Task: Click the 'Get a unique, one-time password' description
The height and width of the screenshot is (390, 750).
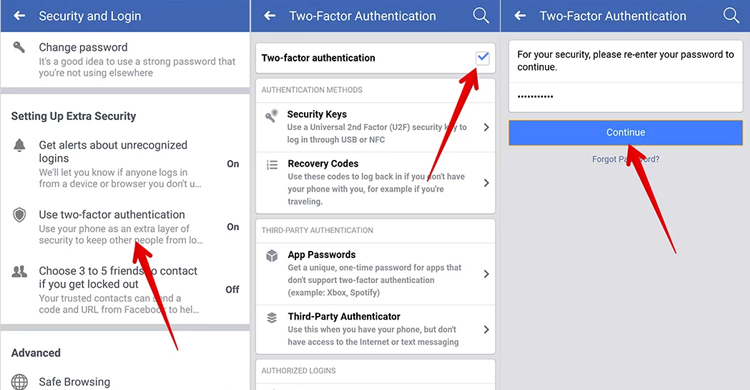Action: [x=375, y=280]
